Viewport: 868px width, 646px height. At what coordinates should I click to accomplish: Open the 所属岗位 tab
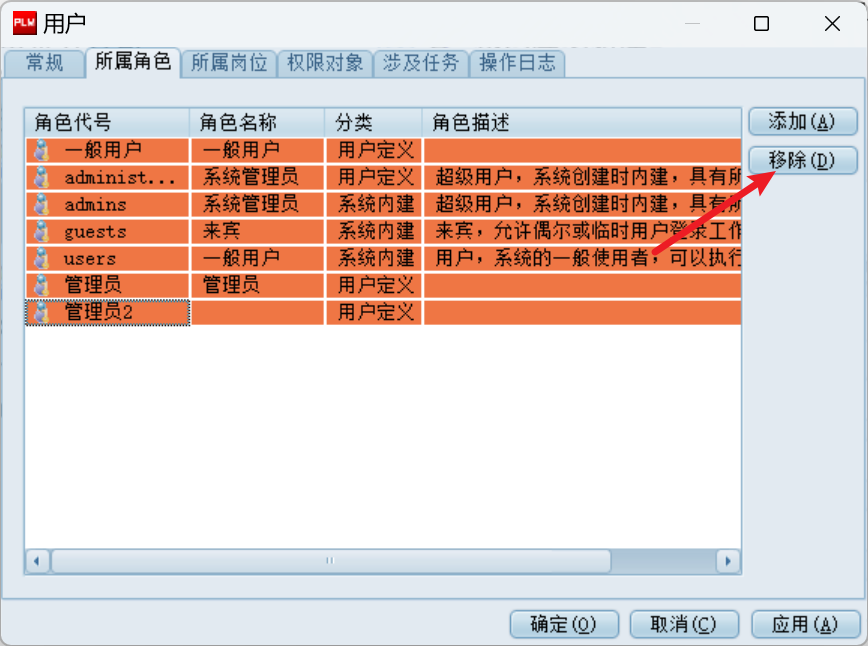coord(229,63)
